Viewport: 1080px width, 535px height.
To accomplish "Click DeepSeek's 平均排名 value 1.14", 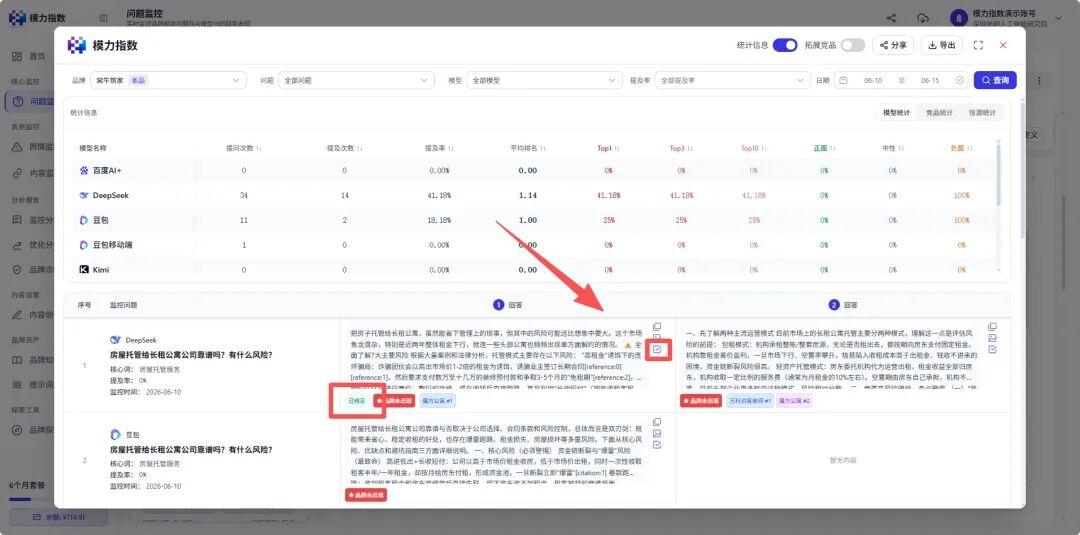I will coord(528,196).
